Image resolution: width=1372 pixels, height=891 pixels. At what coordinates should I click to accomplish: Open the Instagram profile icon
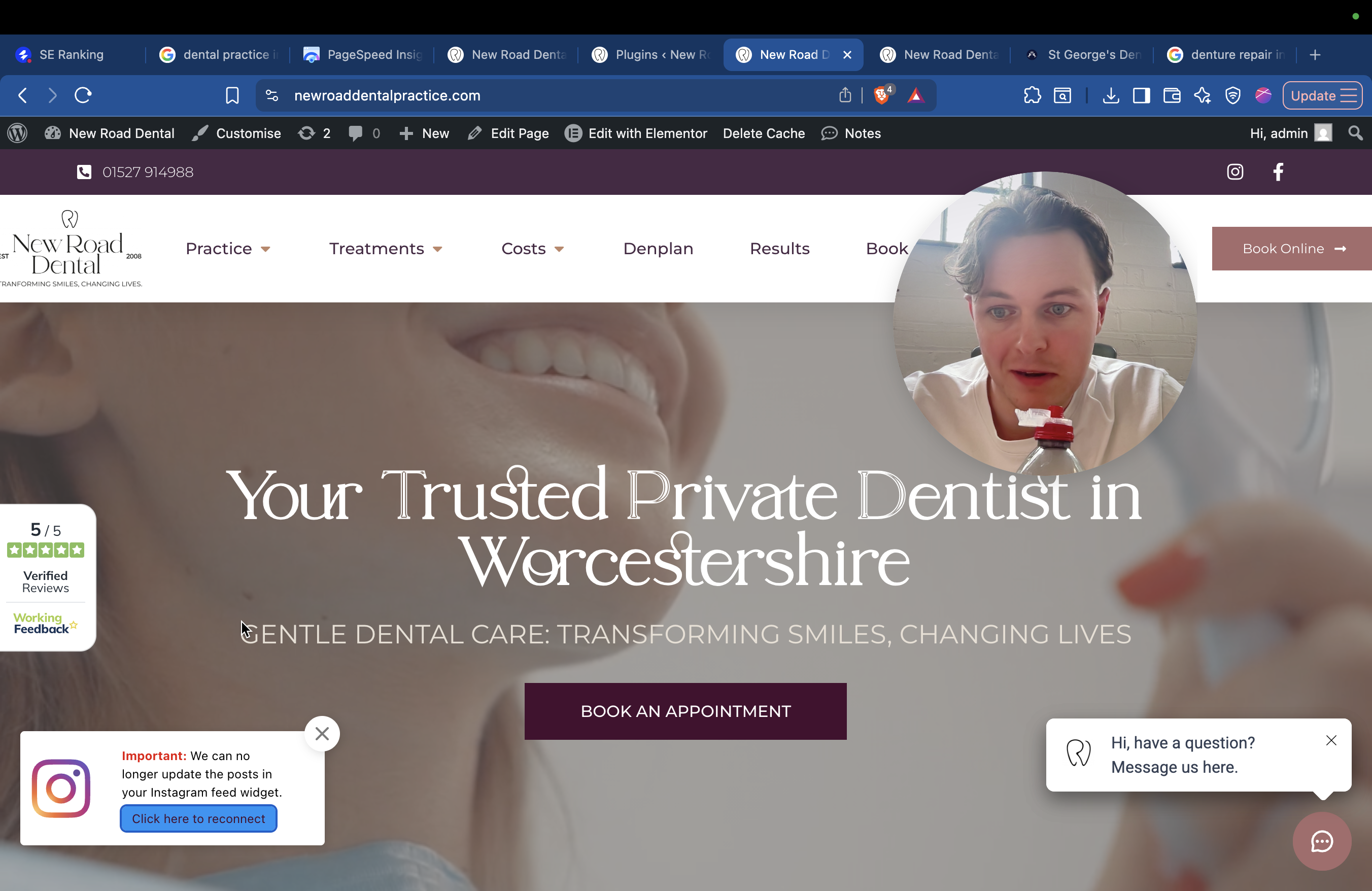[1235, 172]
